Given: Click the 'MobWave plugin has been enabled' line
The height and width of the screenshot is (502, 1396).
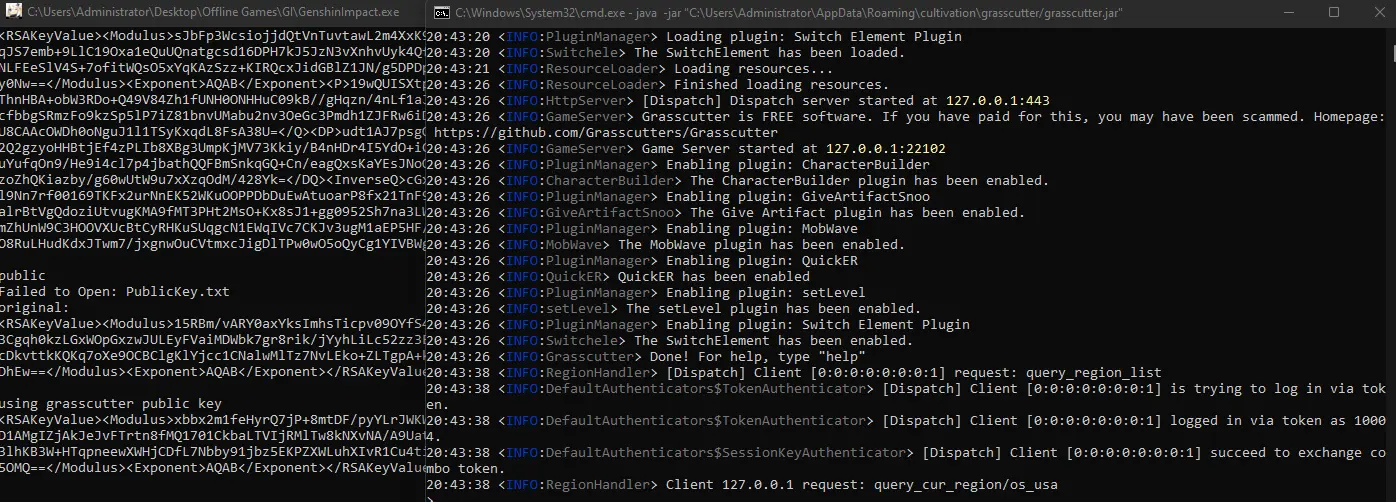Looking at the screenshot, I should (x=761, y=245).
